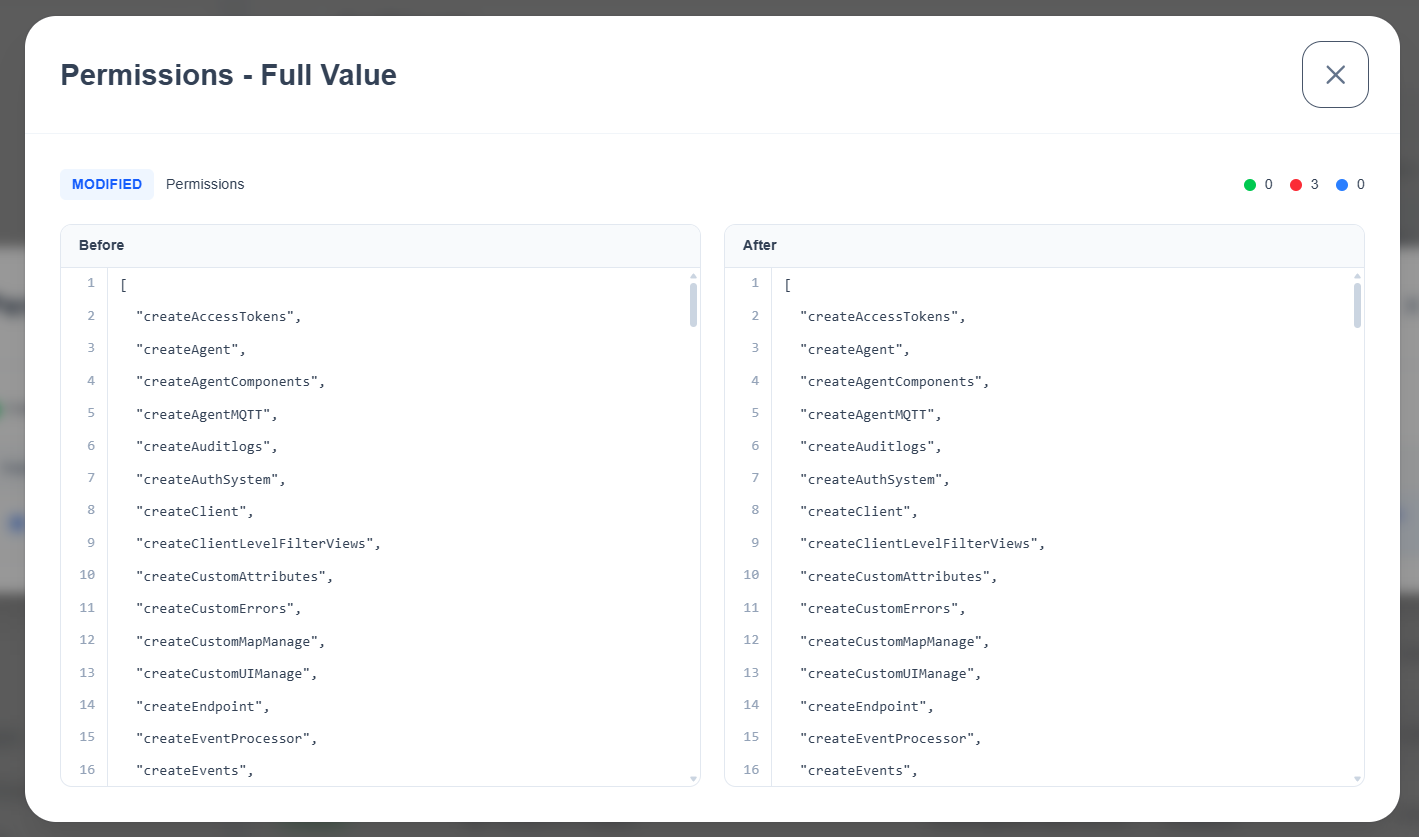Click the red removed-count indicator dot
This screenshot has width=1419, height=837.
point(1296,185)
